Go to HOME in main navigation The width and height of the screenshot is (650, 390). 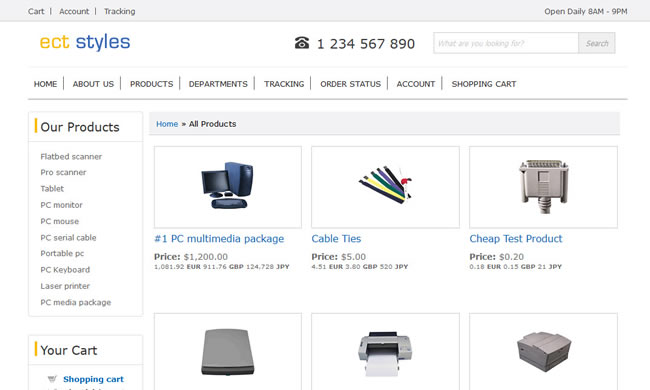click(45, 84)
